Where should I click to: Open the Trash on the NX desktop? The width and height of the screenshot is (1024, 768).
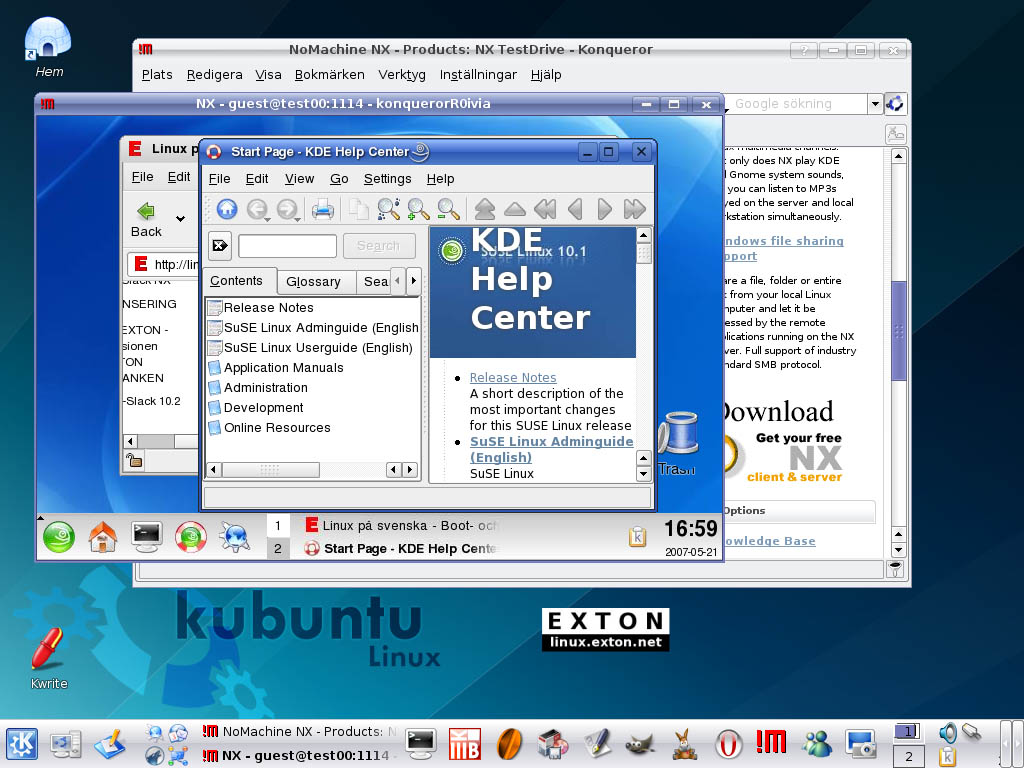[x=681, y=433]
